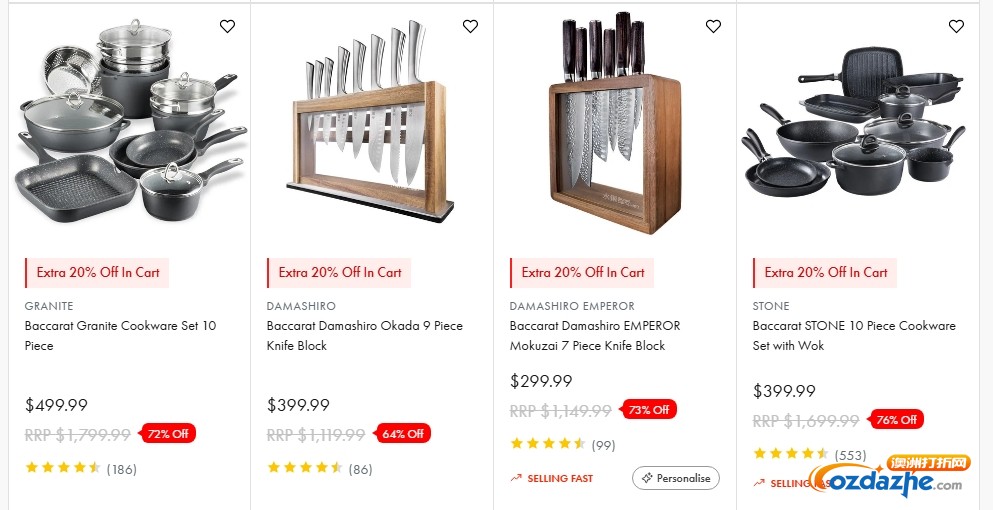Favorite the Granite Cookware Set with heart icon

pyautogui.click(x=227, y=27)
